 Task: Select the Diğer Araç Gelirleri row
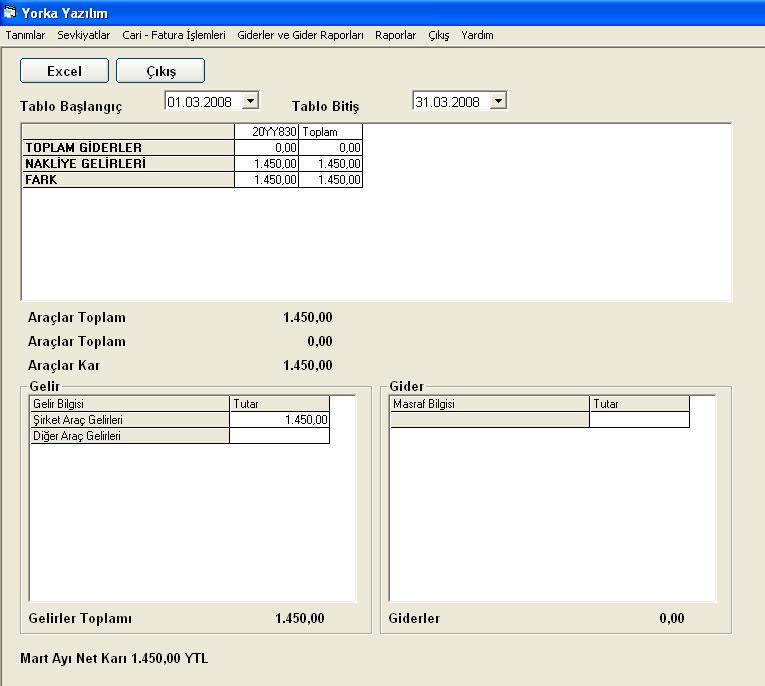click(129, 436)
